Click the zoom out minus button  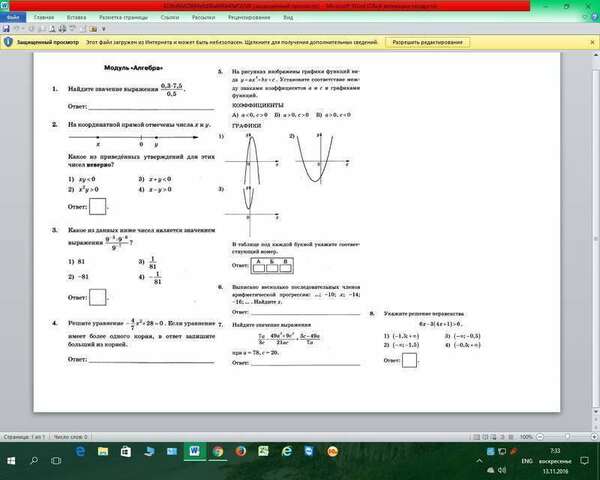tap(540, 436)
